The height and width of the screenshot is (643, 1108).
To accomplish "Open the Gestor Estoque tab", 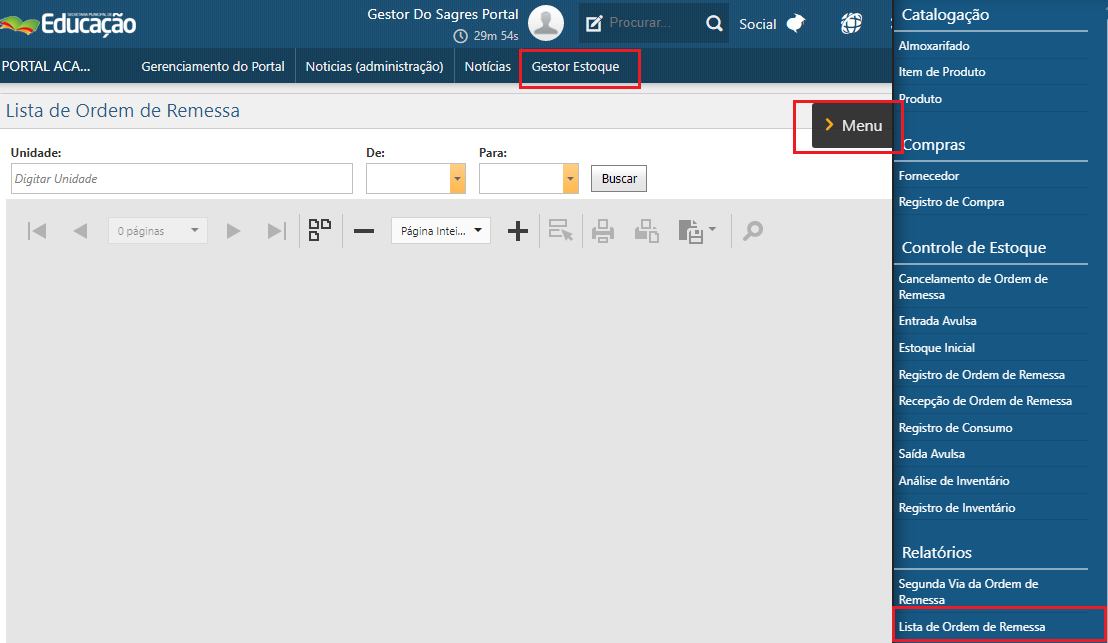I will point(575,67).
